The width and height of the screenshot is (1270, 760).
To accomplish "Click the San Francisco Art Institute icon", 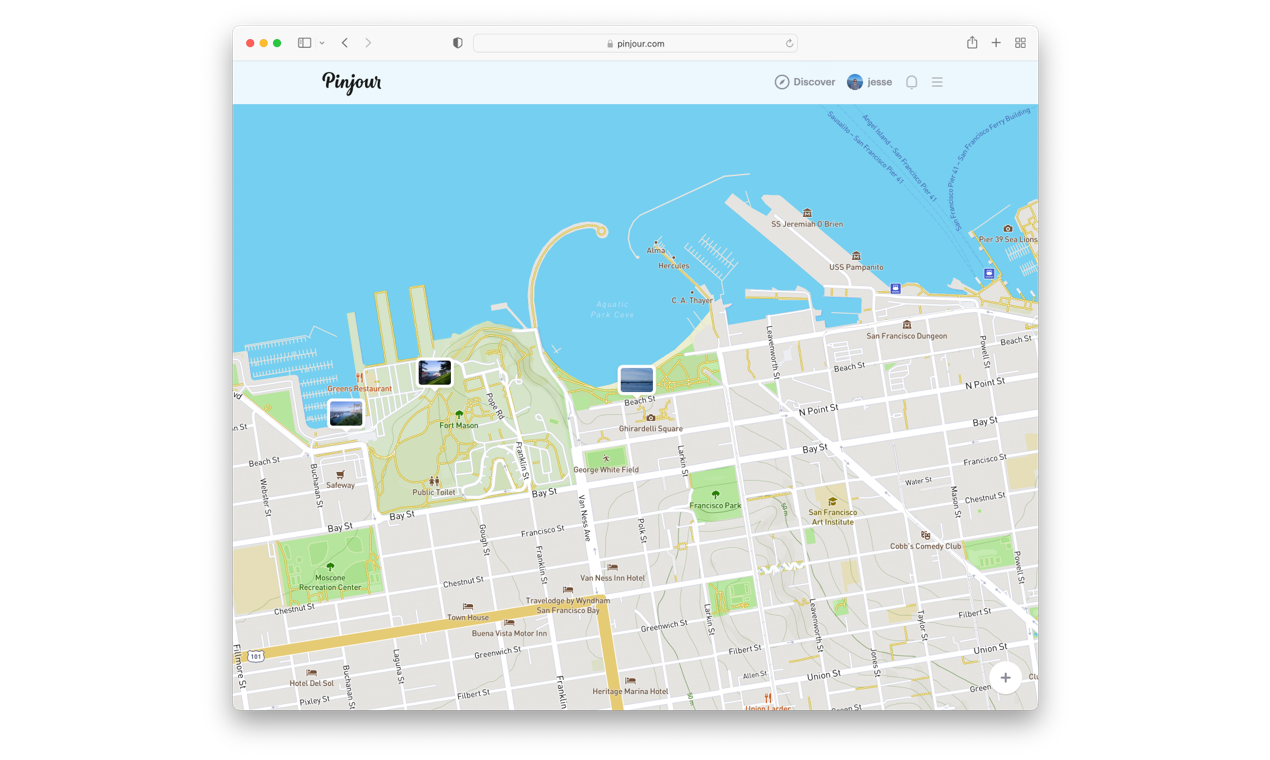I will click(x=832, y=501).
